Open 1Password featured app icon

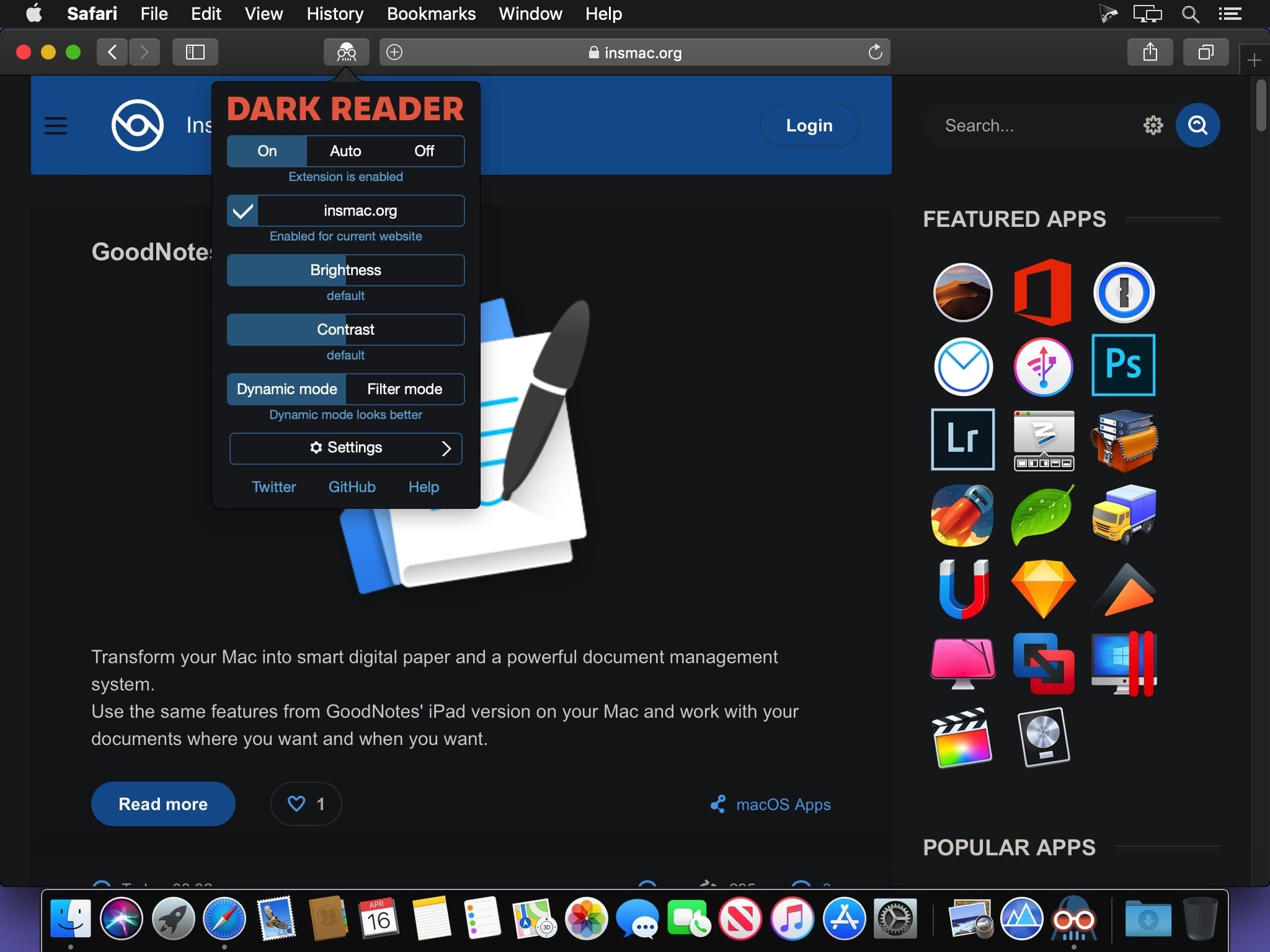coord(1124,292)
